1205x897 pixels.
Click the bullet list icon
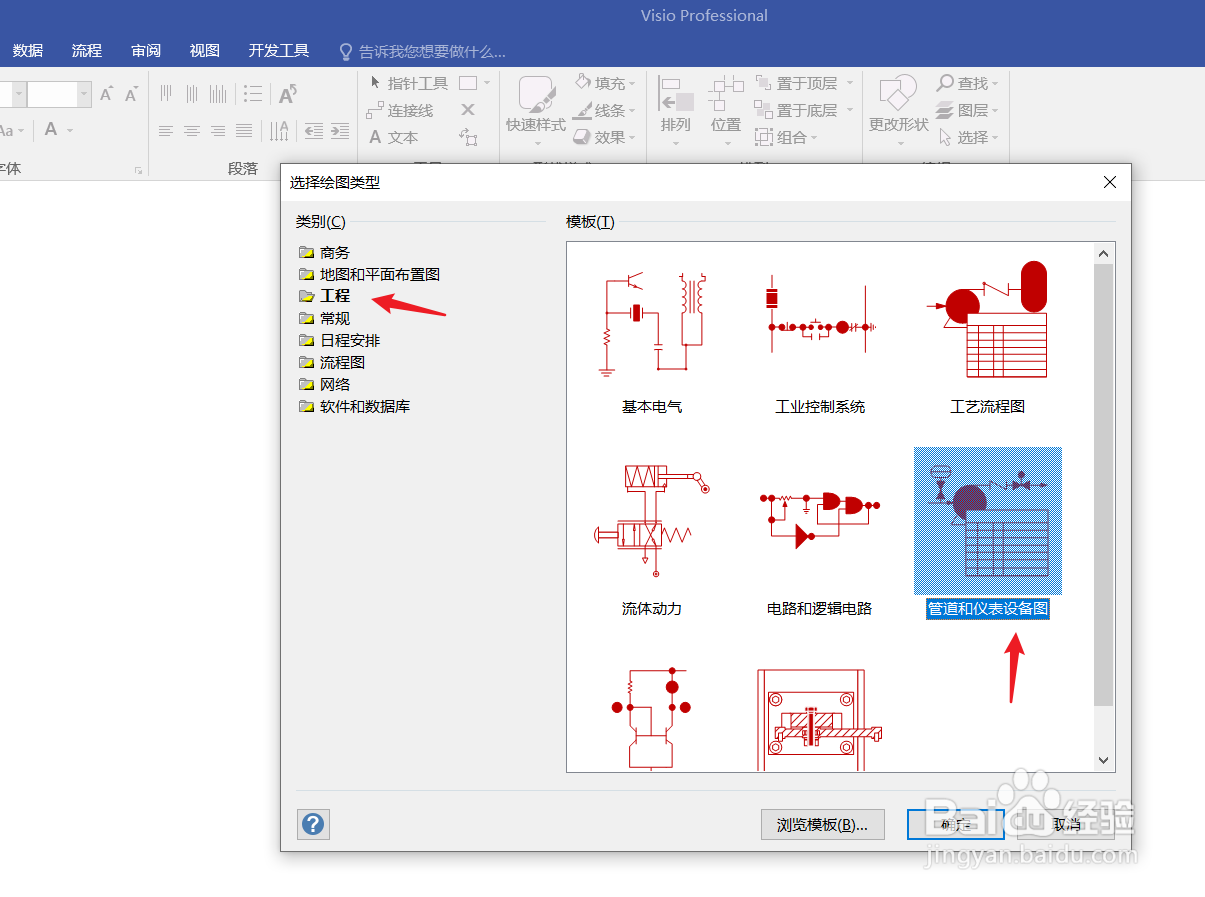tap(253, 94)
